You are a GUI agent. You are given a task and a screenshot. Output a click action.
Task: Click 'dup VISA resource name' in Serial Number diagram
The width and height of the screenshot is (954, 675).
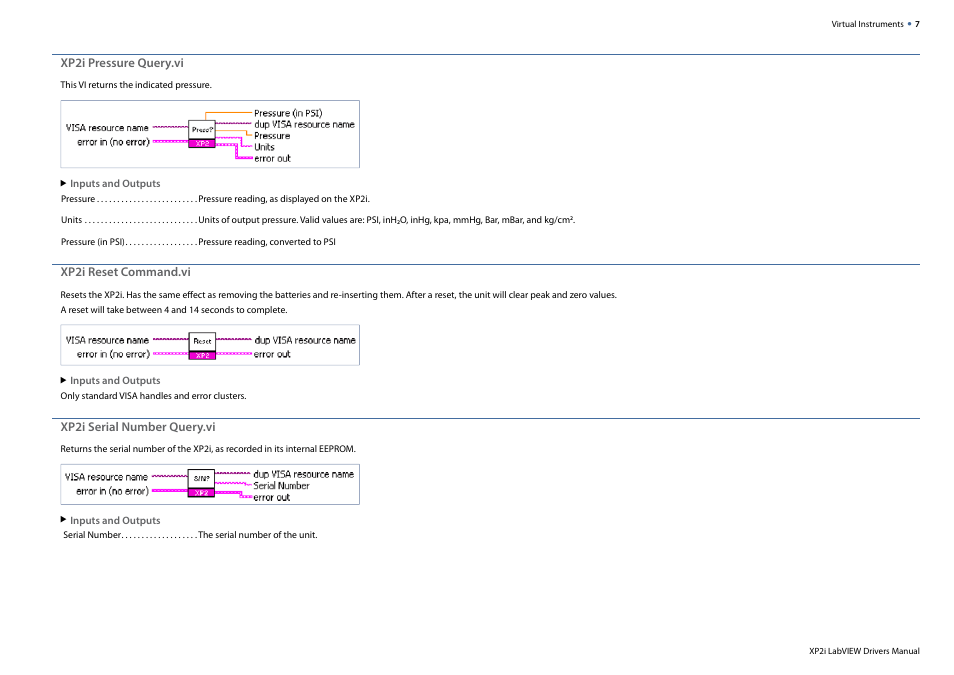[304, 474]
